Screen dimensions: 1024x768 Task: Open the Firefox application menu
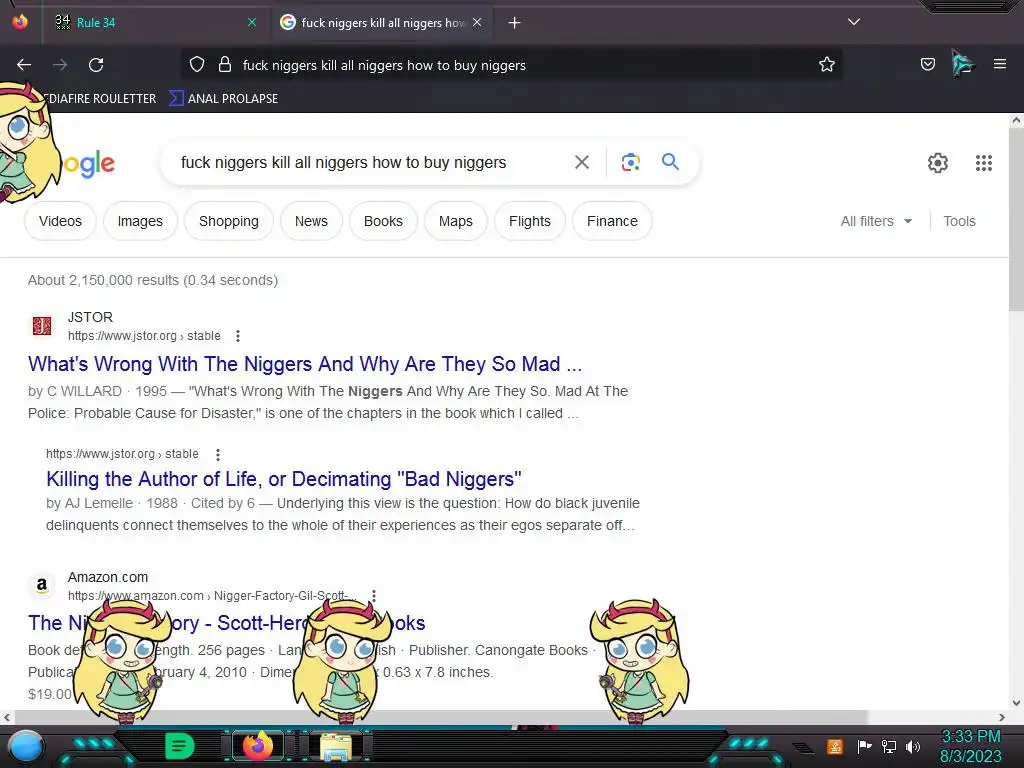(x=1000, y=64)
